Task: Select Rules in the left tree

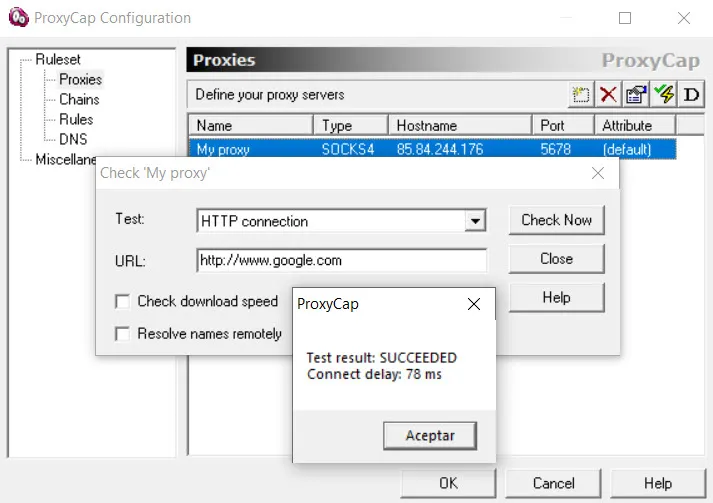Action: (x=76, y=119)
